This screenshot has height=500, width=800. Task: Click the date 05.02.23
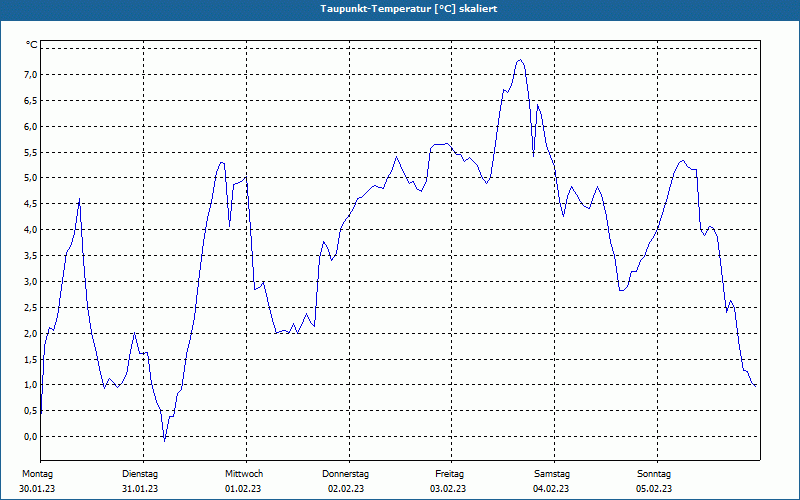click(654, 489)
